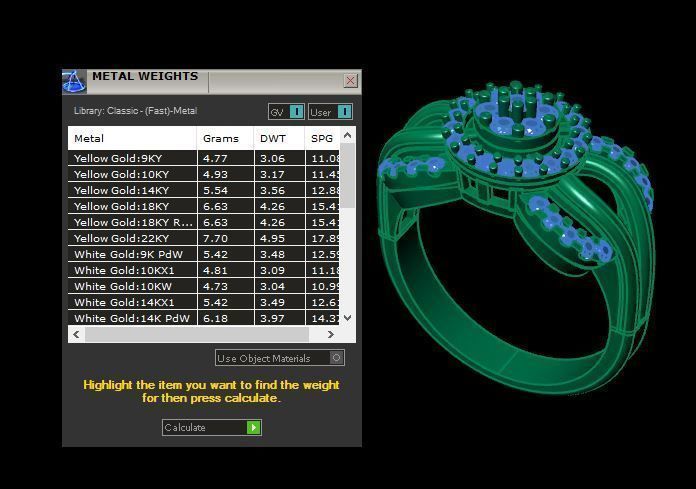Enable Use Object Materials option
The image size is (696, 489).
pos(280,358)
